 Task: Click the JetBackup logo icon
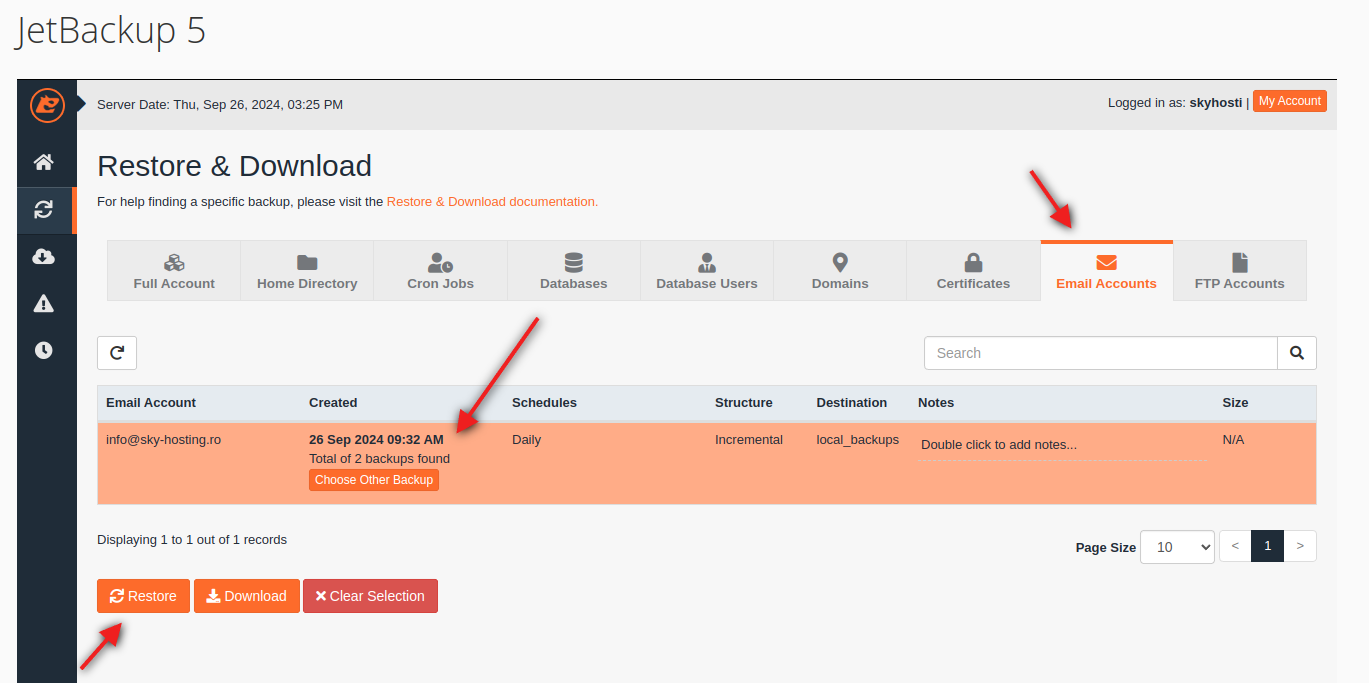pyautogui.click(x=47, y=104)
